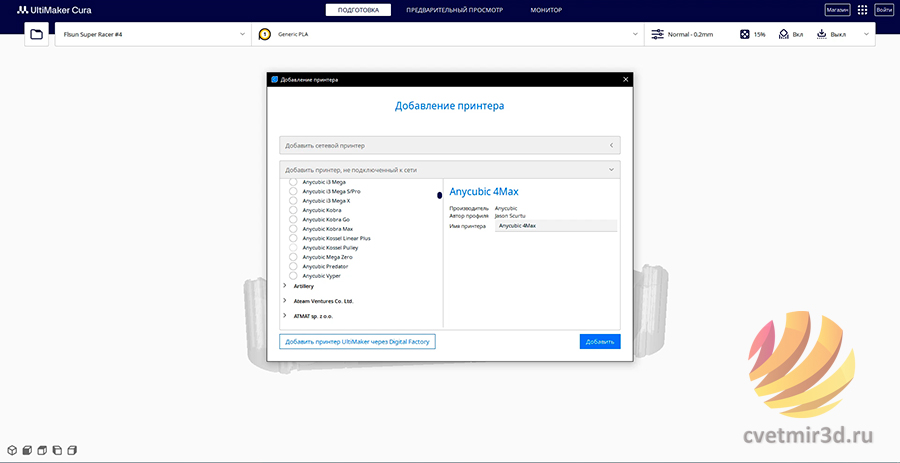Click the Jason Scurtu profile author text
The width and height of the screenshot is (900, 463).
(510, 216)
